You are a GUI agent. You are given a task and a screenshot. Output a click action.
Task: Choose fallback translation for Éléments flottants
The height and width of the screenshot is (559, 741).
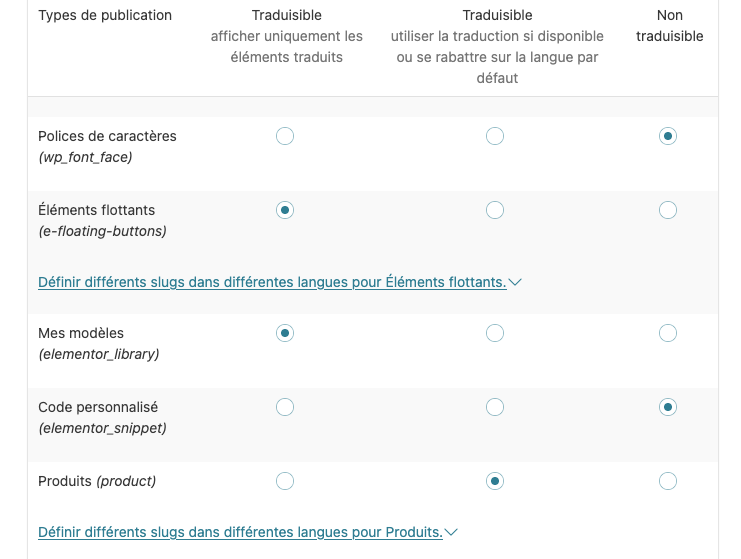click(494, 210)
